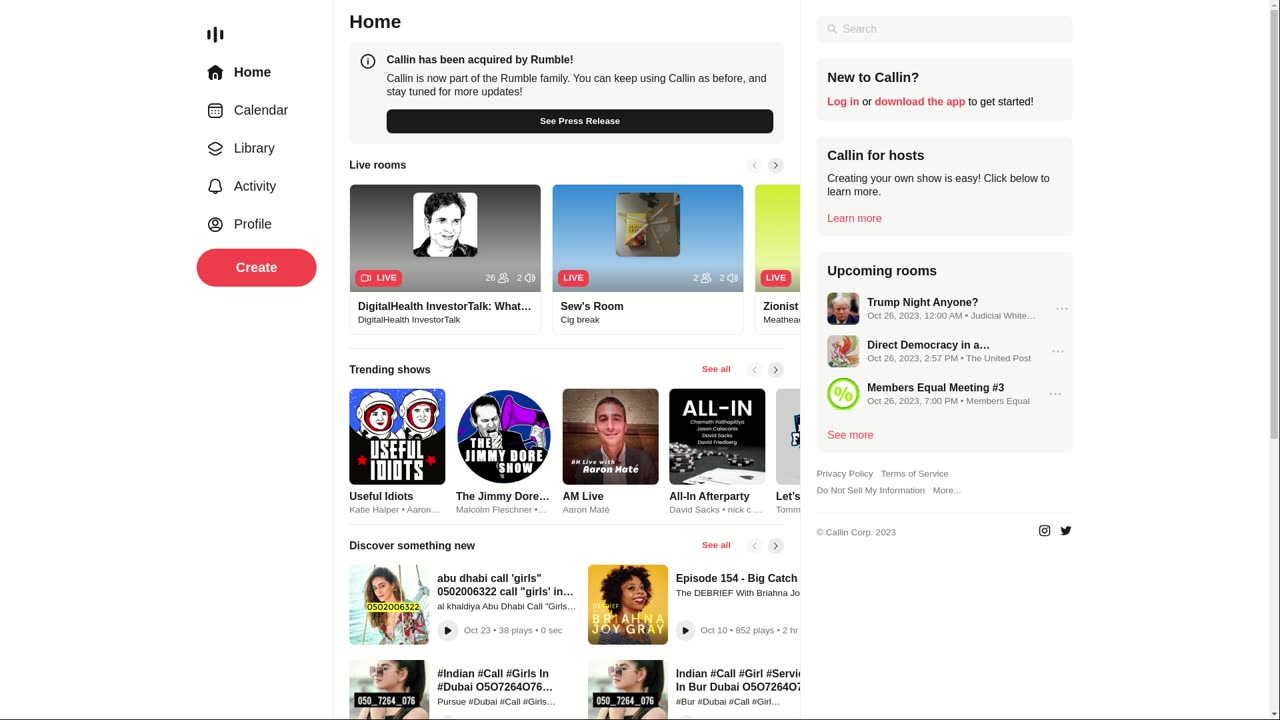Play the abu dhabi call episode
Viewport: 1280px width, 720px height.
pos(448,630)
